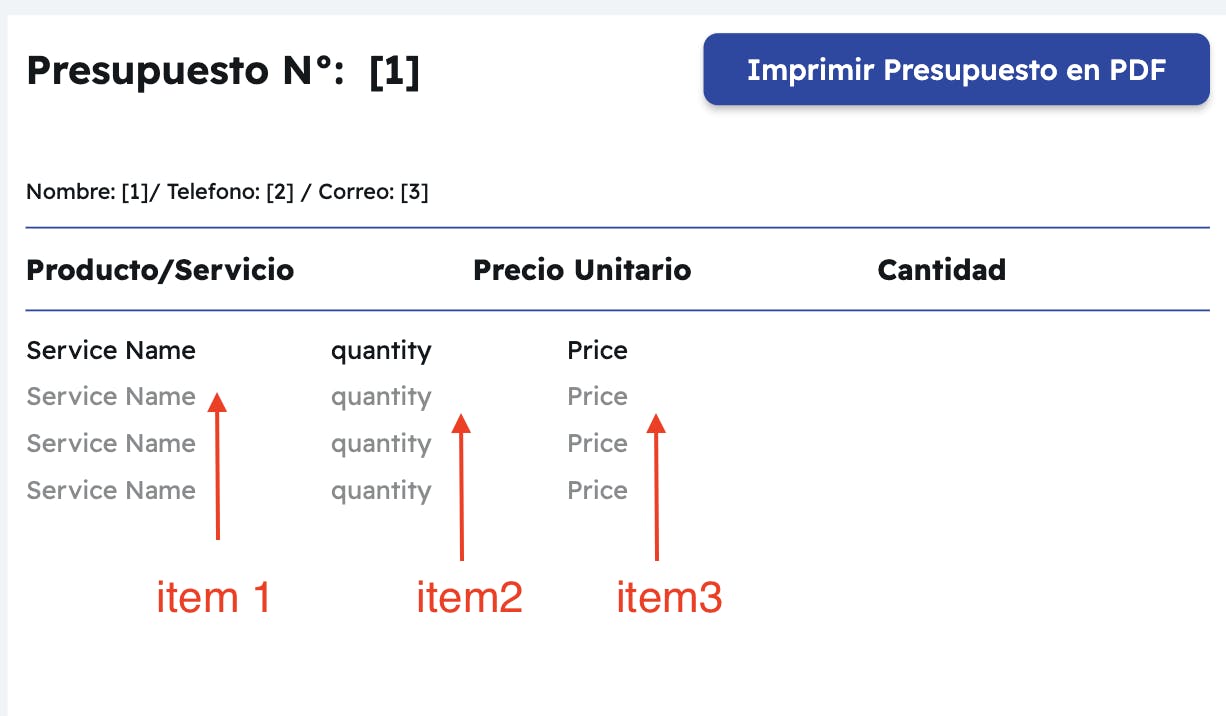Click Price in the third row
Viewport: 1226px width, 716px height.
(597, 444)
